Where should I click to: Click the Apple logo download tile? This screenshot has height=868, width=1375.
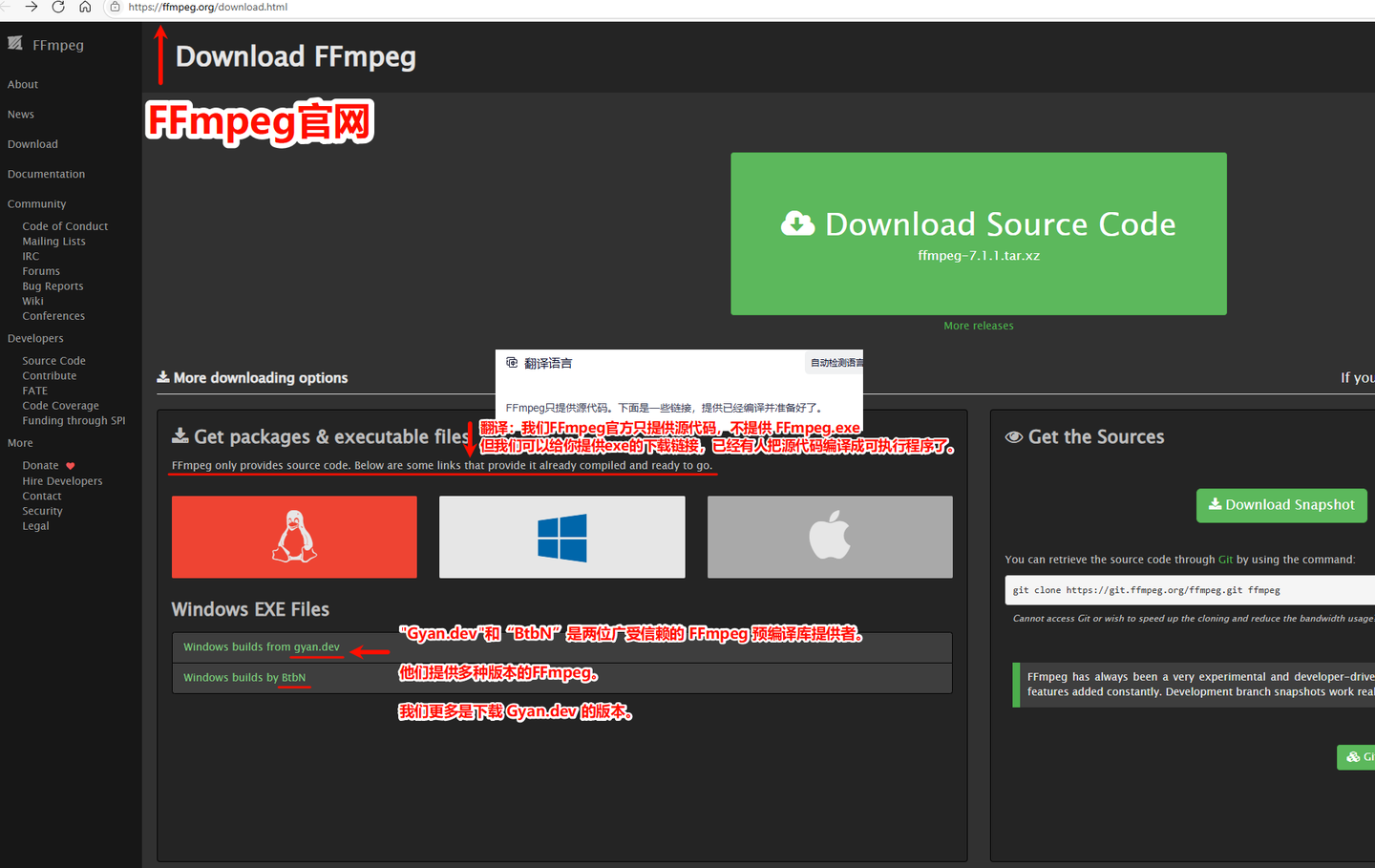829,536
